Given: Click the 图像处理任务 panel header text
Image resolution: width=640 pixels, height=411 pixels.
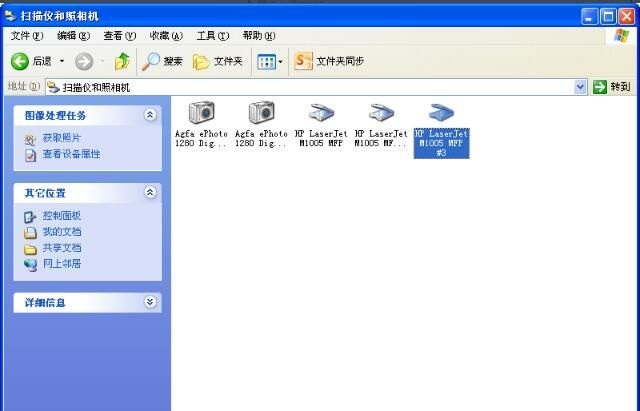Looking at the screenshot, I should click(x=56, y=116).
